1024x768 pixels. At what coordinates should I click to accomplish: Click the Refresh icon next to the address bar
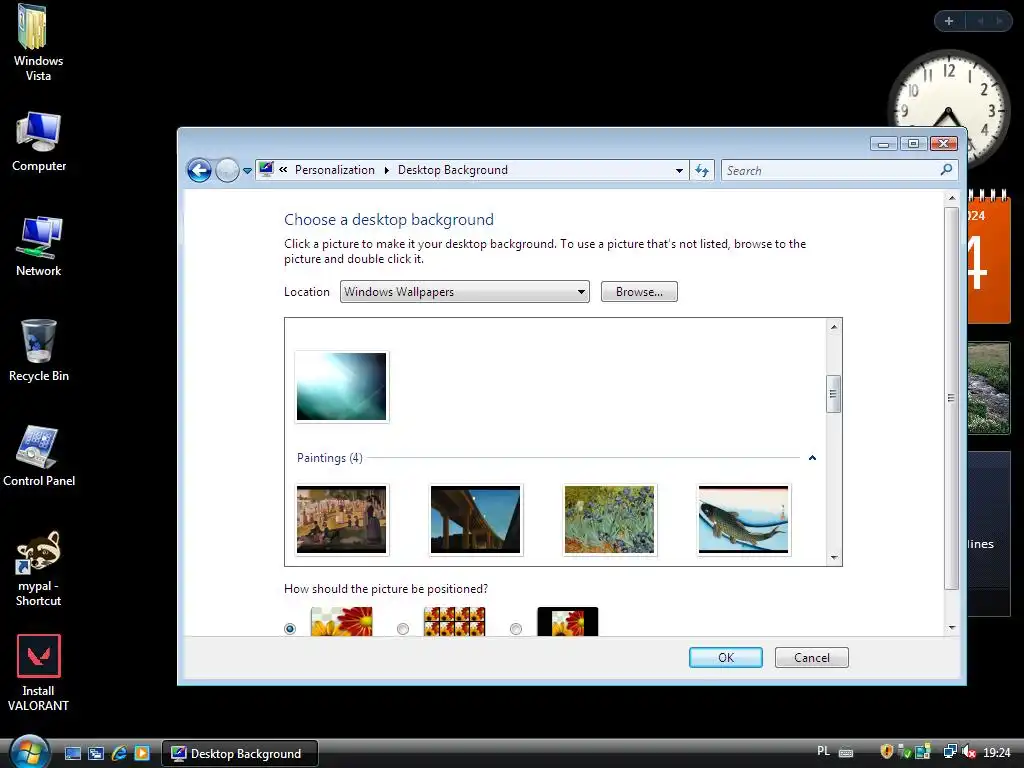pos(702,170)
